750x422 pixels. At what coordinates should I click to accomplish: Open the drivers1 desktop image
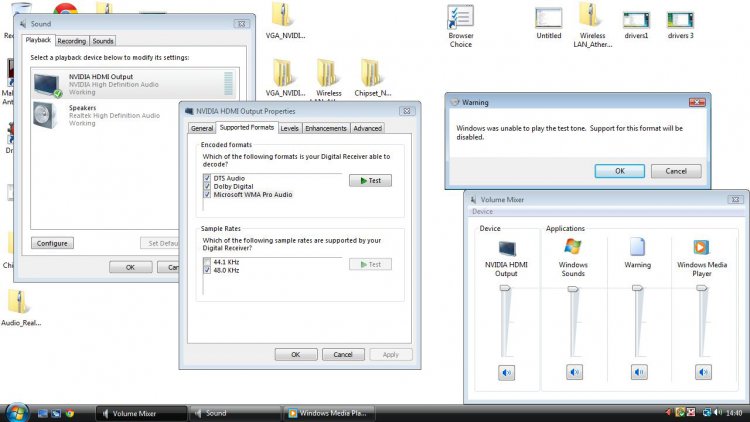point(636,25)
